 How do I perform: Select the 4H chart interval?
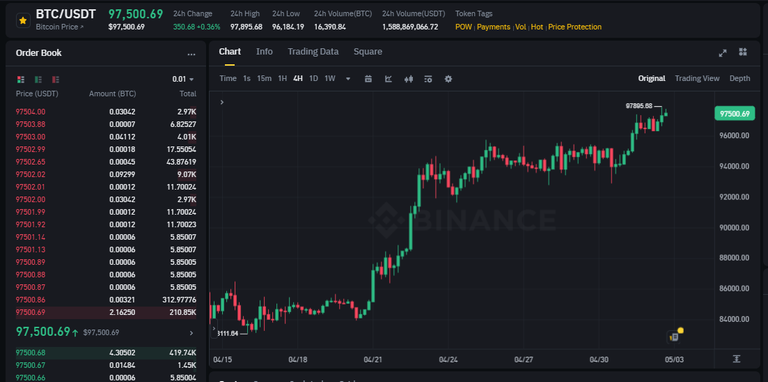point(298,78)
